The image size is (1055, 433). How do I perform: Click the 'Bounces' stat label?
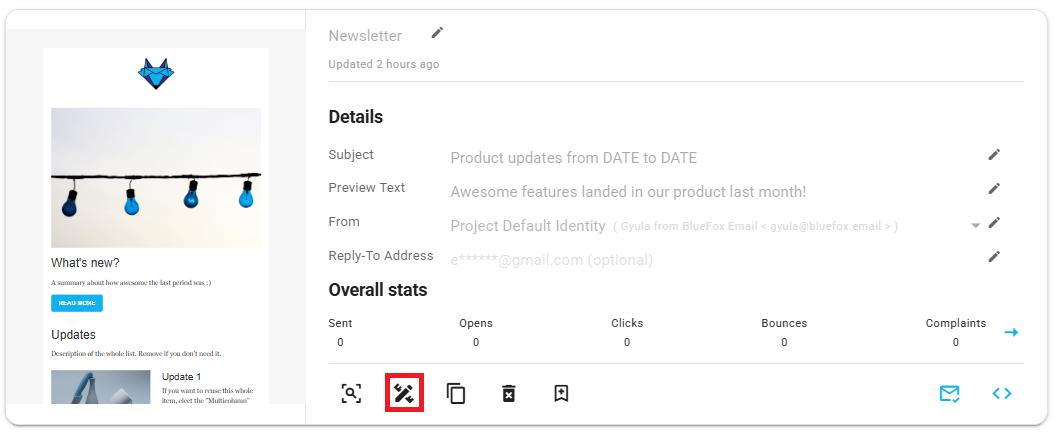pos(784,323)
